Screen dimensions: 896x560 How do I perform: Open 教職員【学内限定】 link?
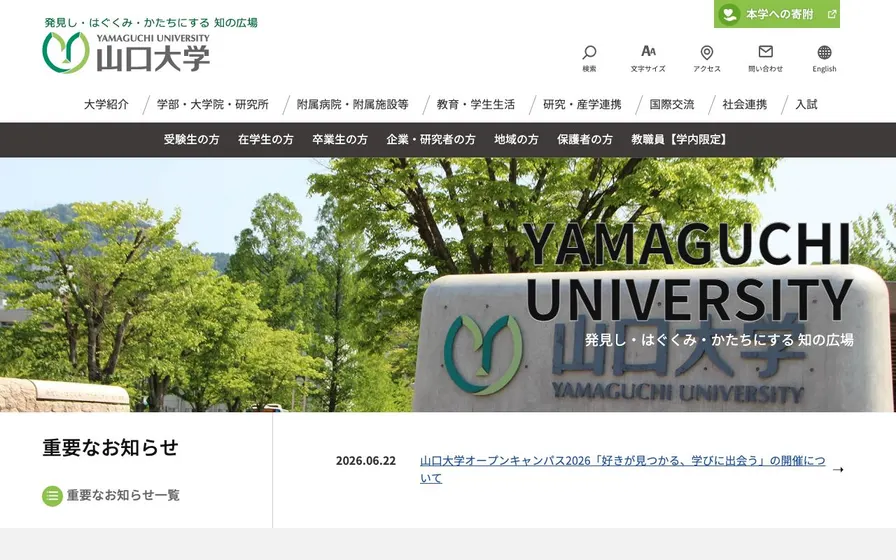coord(679,139)
